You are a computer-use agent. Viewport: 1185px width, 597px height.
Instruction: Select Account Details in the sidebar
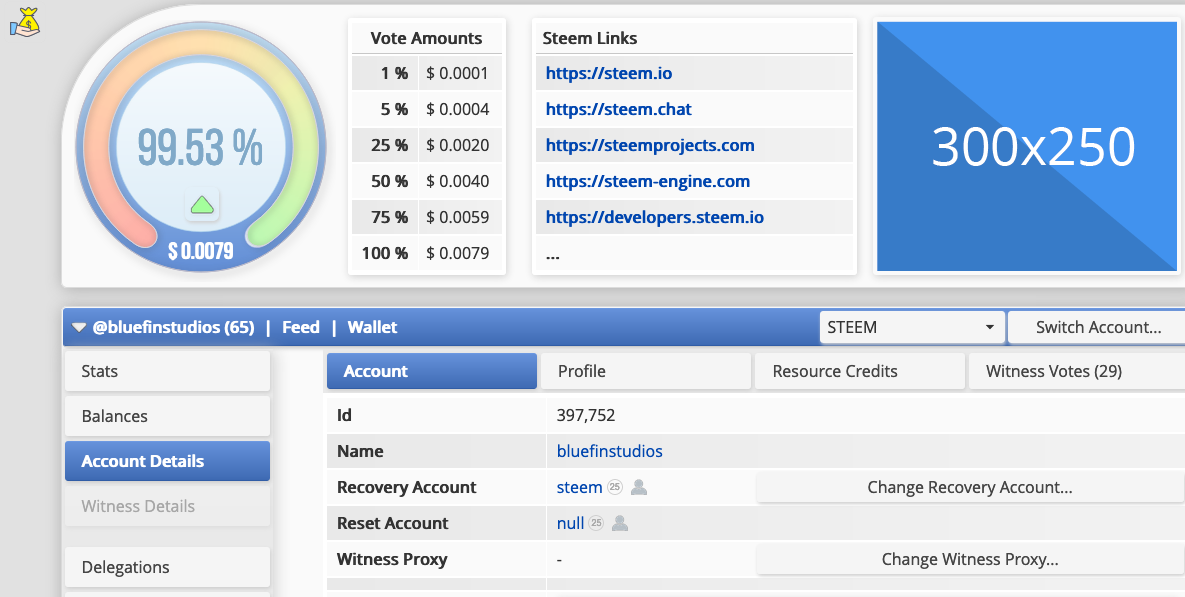[x=167, y=461]
